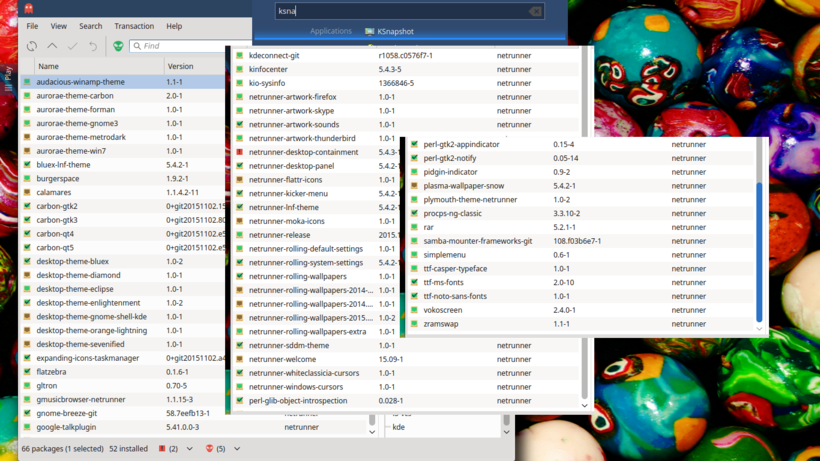This screenshot has height=461, width=820.
Task: Click the status icon beside google-talkplugin
Action: click(27, 427)
